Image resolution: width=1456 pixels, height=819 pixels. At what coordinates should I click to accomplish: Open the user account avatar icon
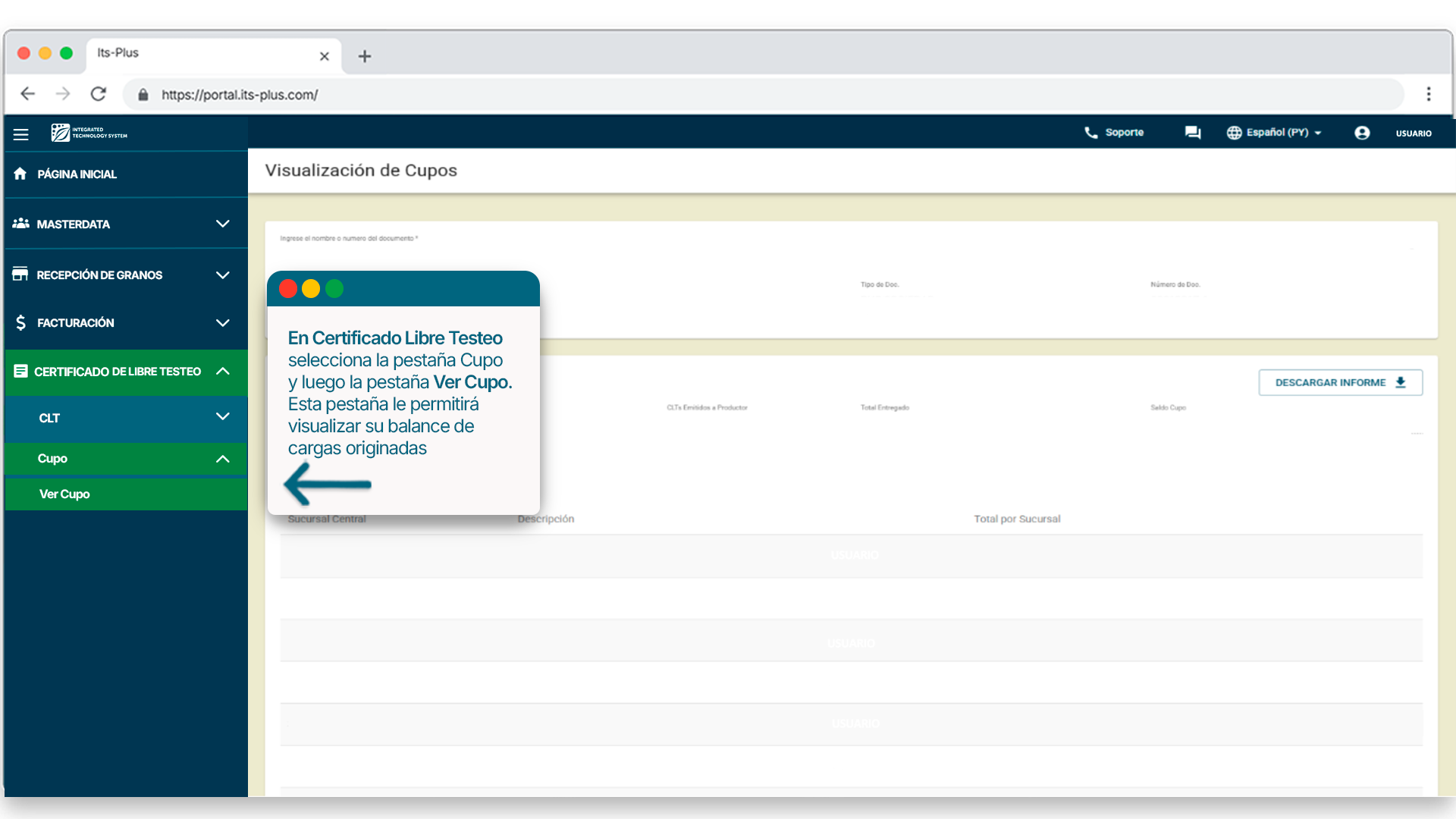1362,133
